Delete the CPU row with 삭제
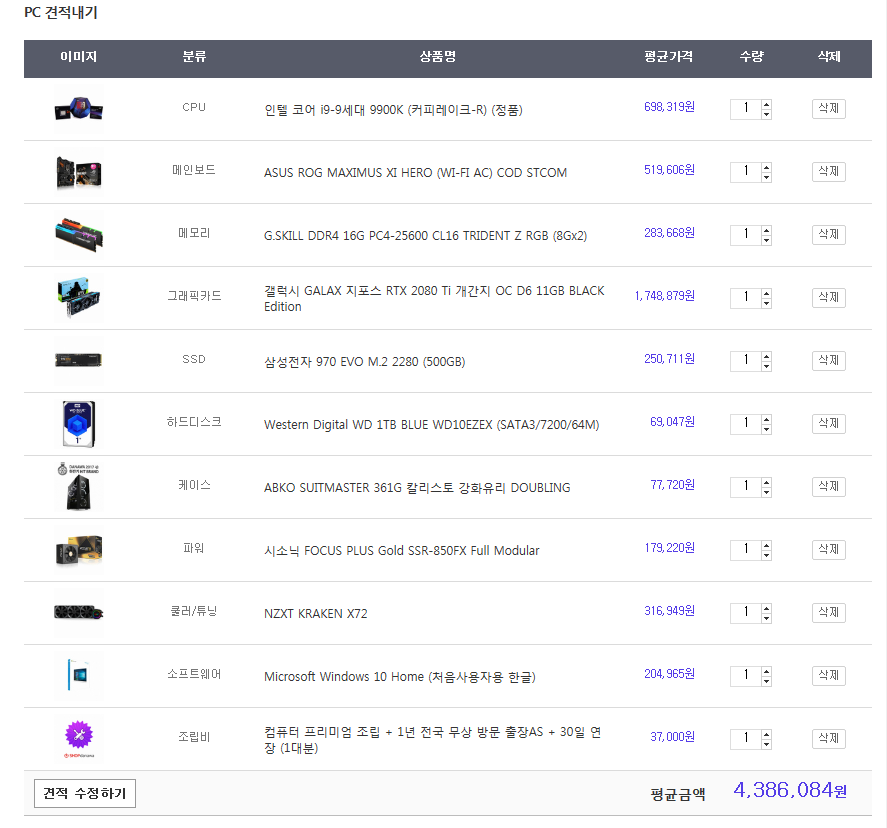This screenshot has width=887, height=828. (829, 109)
